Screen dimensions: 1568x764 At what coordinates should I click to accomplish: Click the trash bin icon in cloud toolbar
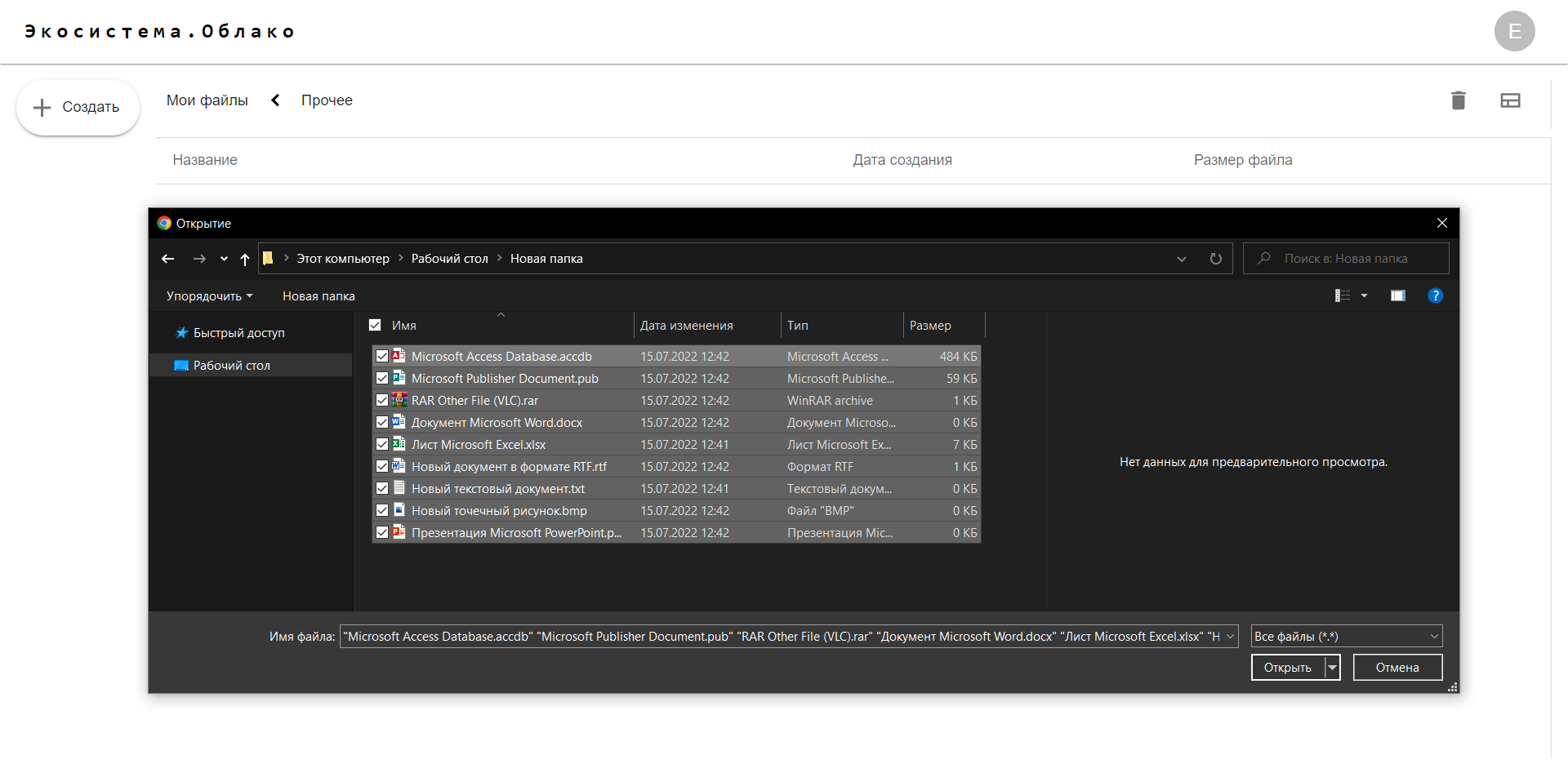pos(1458,100)
